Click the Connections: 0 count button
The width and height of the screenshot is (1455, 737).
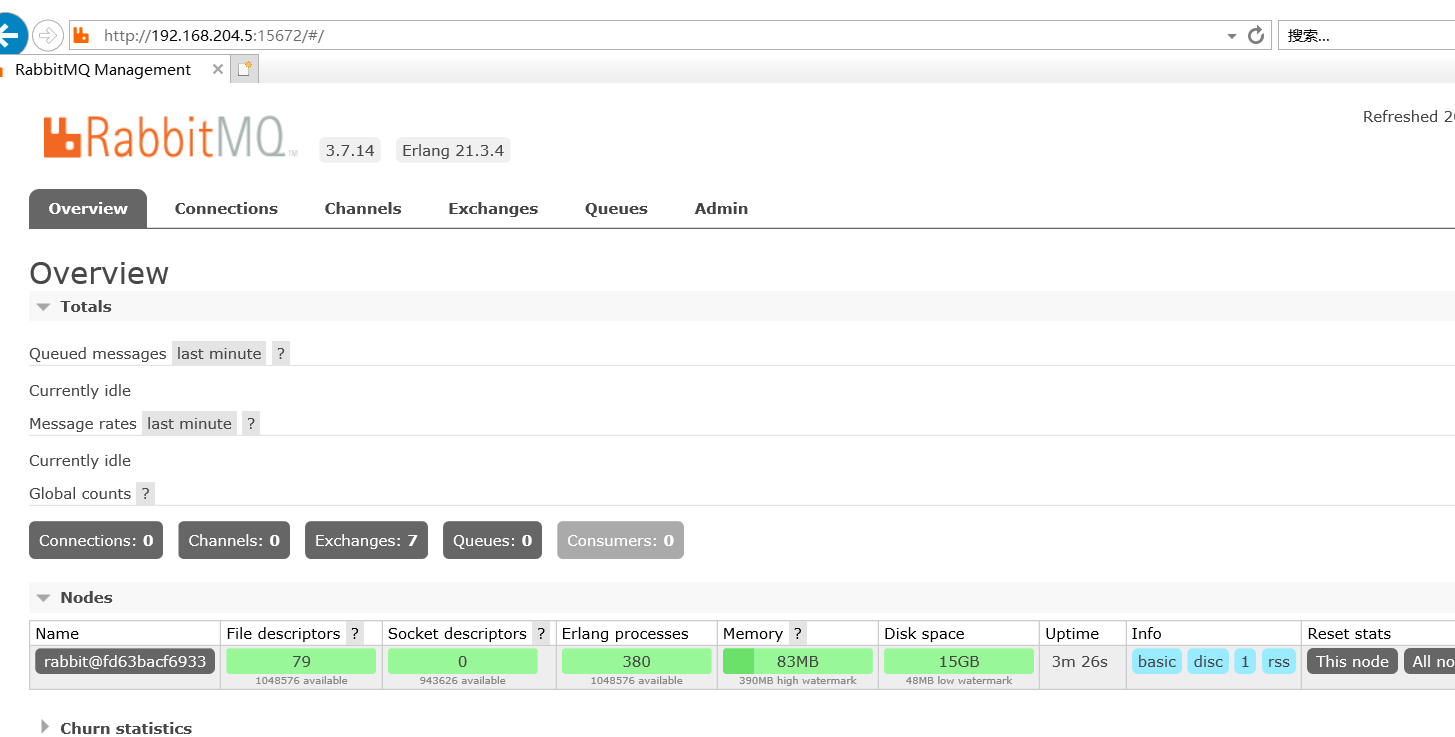96,540
